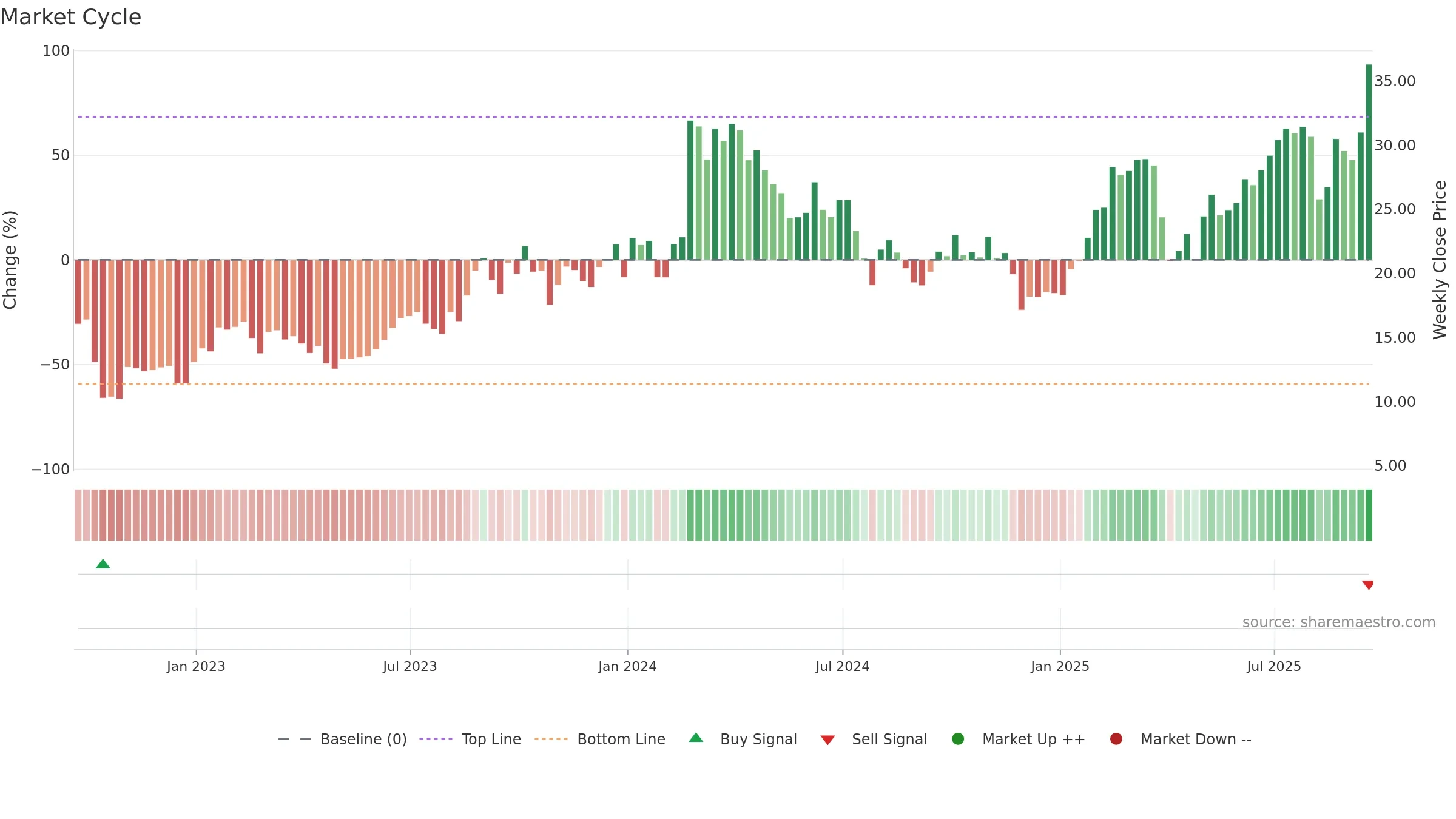Click the source: sharemaestro.com text

click(x=1339, y=622)
